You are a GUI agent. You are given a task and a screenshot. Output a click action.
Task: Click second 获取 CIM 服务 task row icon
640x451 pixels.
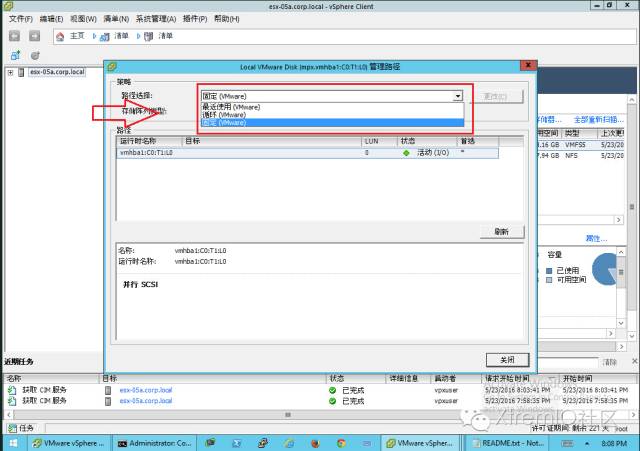click(x=12, y=401)
